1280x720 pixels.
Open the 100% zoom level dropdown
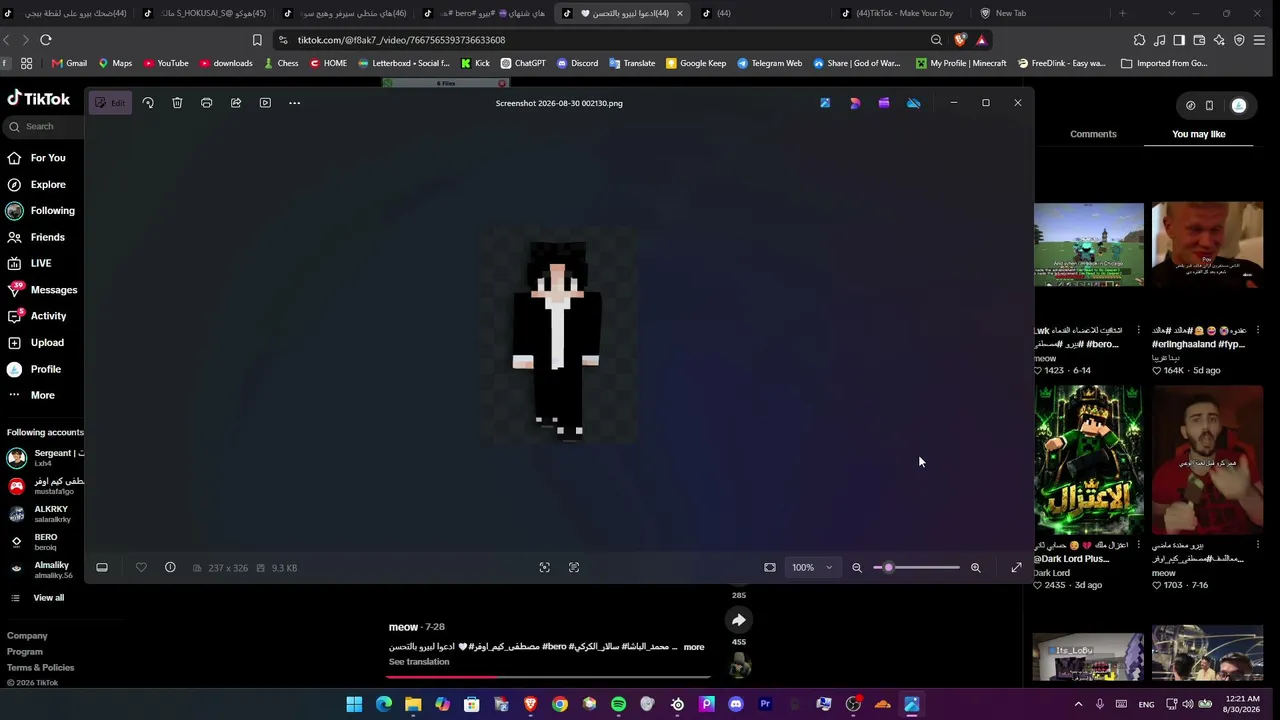pos(812,568)
